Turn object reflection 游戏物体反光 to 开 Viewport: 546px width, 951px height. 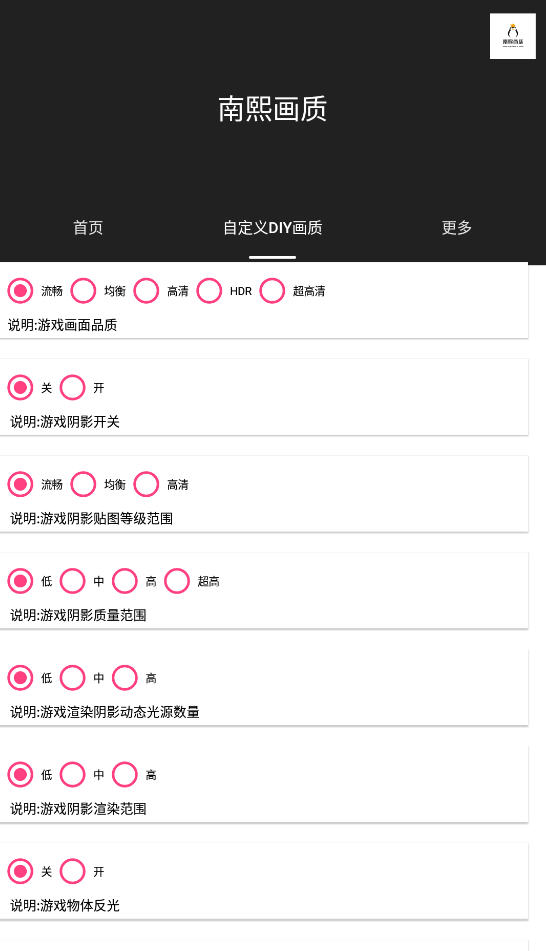click(73, 872)
